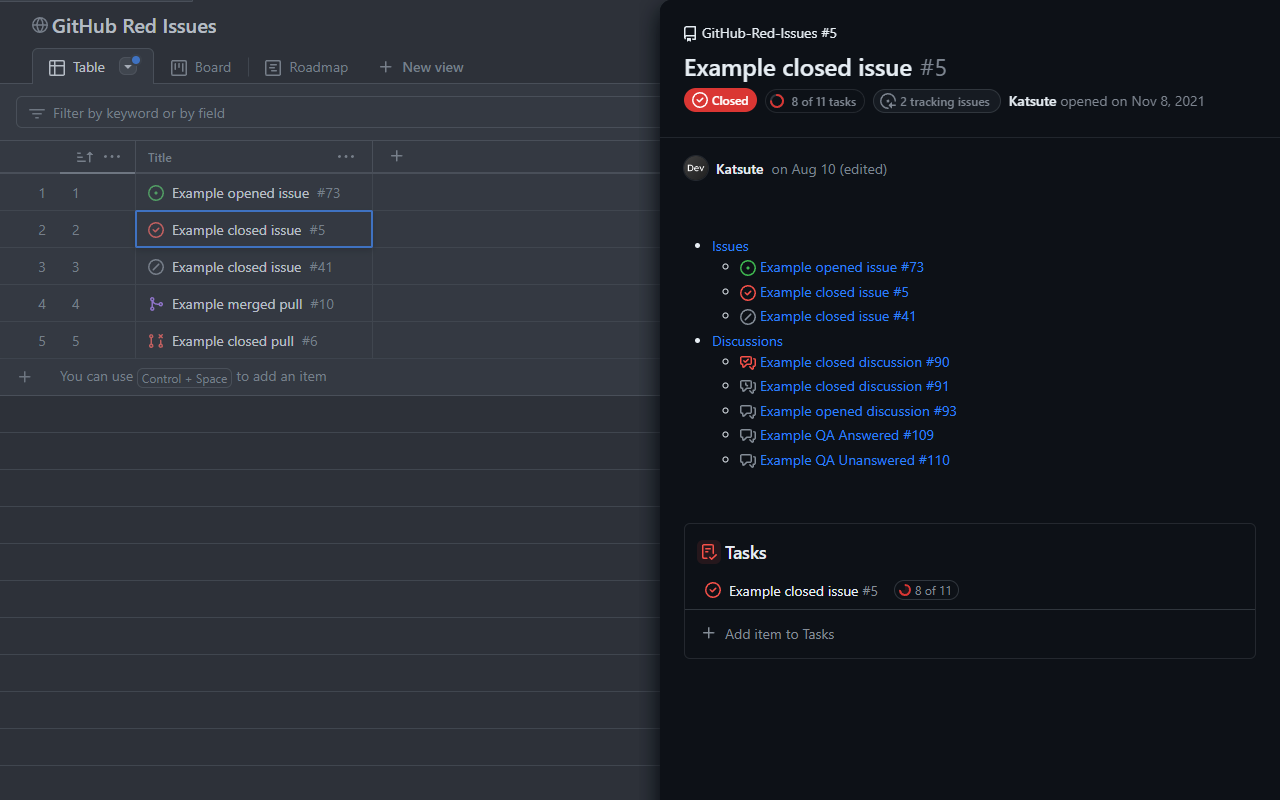Click Add item to Tasks
Image resolution: width=1280 pixels, height=800 pixels.
click(768, 634)
